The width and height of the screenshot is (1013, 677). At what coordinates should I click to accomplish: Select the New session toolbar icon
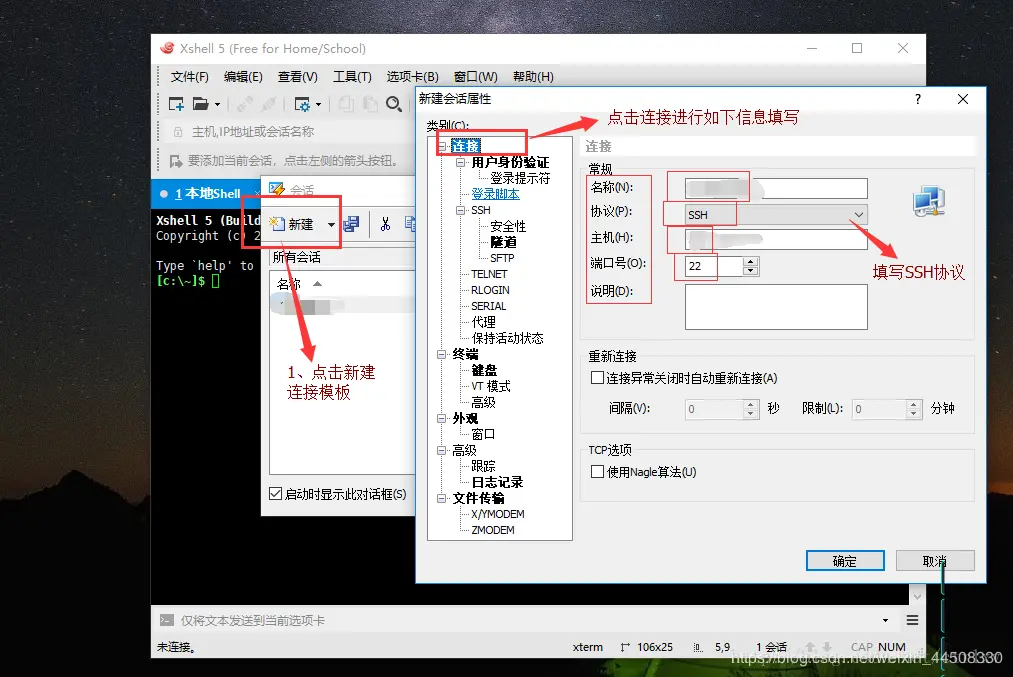click(x=174, y=103)
